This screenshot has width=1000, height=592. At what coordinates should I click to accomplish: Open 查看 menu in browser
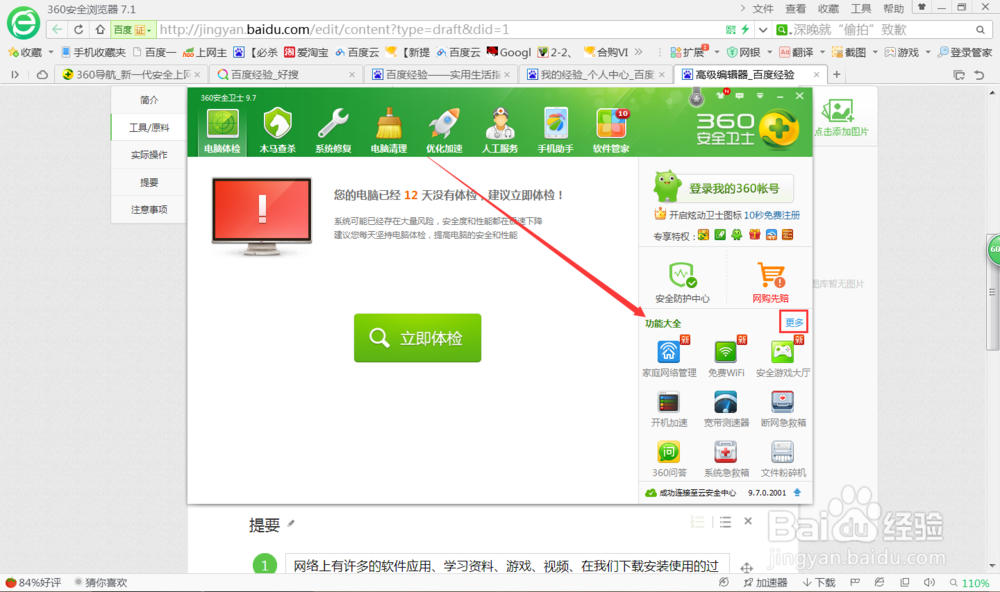795,8
